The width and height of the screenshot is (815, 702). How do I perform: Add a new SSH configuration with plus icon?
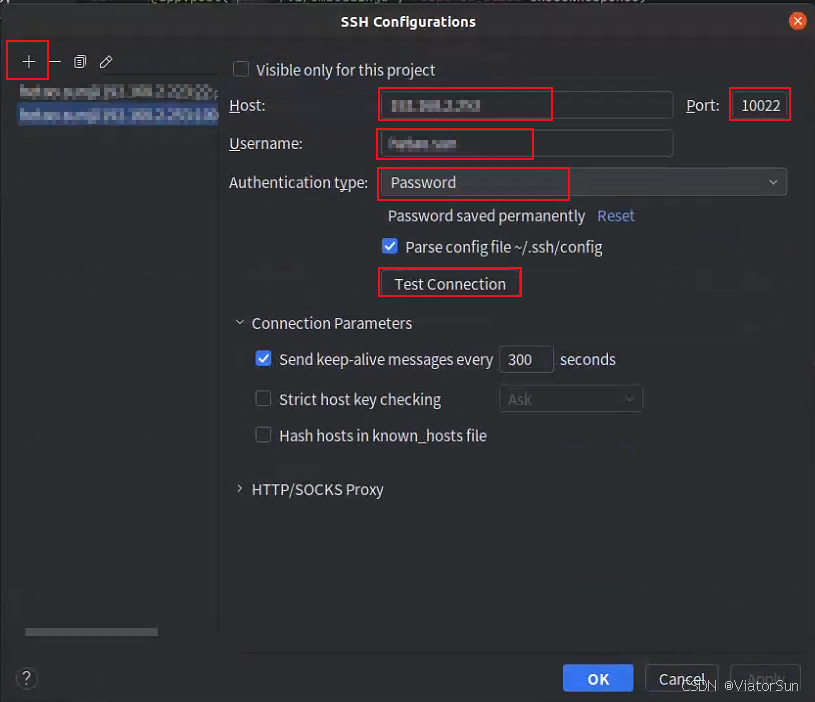29,62
